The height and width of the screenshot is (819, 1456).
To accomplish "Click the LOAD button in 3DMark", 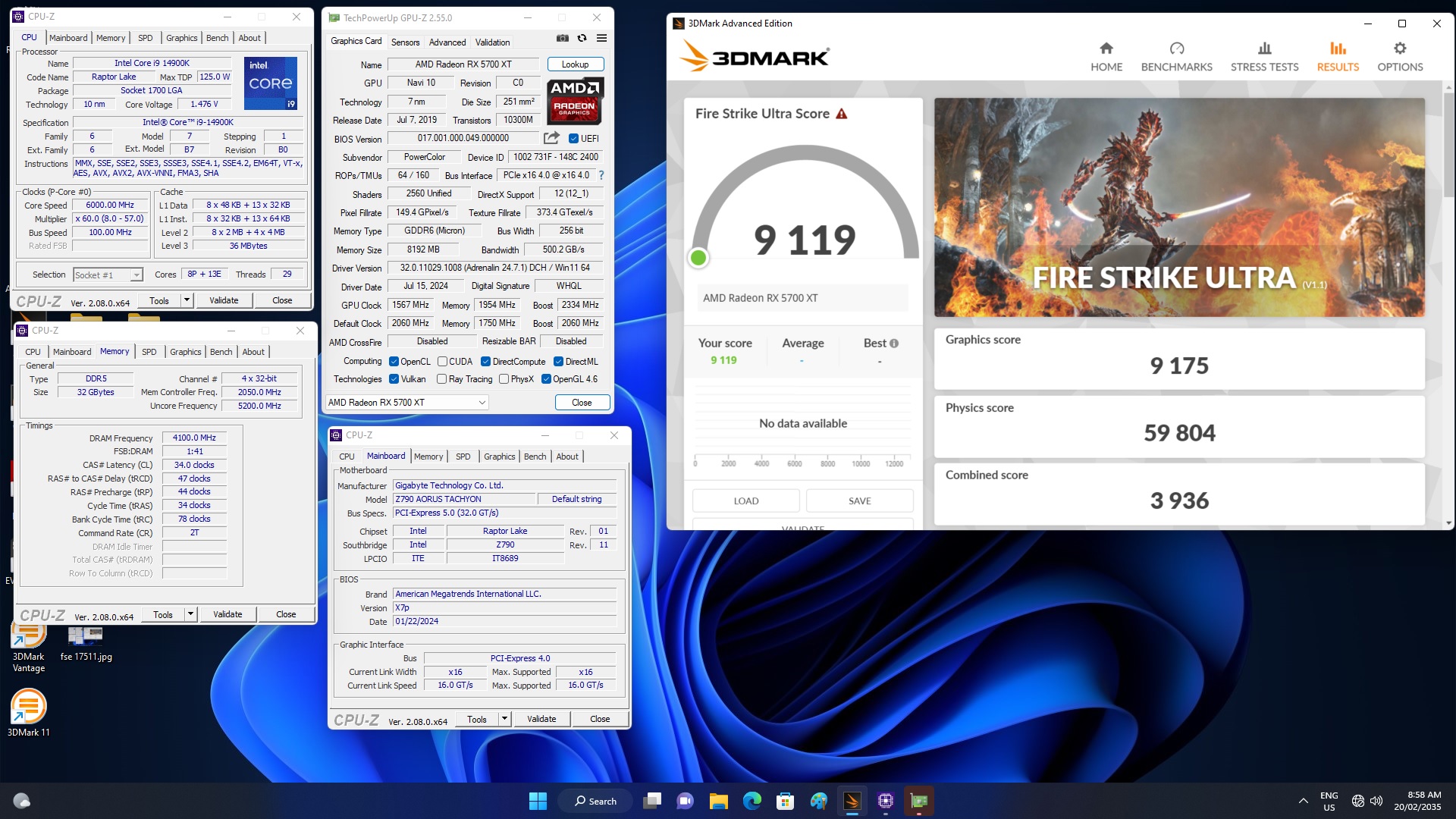I will pyautogui.click(x=745, y=500).
